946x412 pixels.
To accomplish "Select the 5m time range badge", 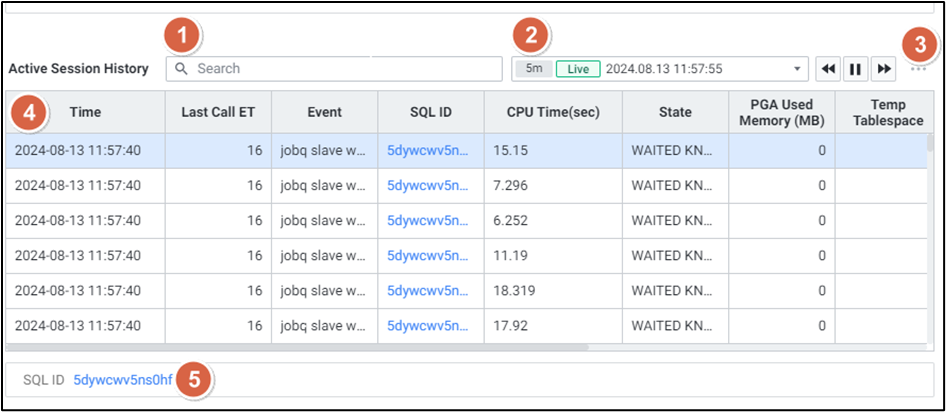I will pyautogui.click(x=534, y=69).
